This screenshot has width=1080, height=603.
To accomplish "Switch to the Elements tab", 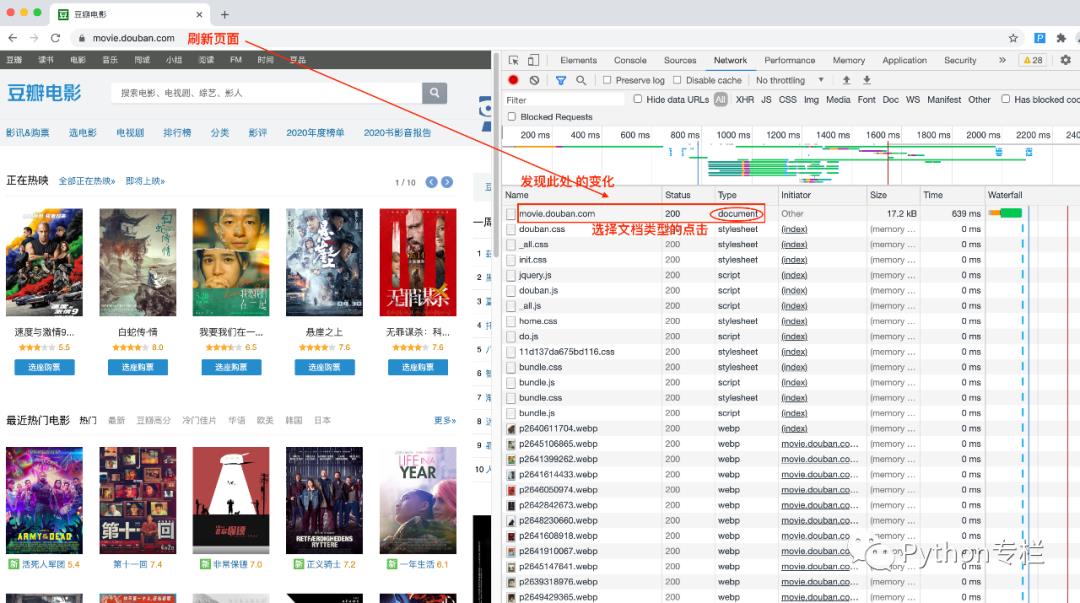I will (579, 60).
